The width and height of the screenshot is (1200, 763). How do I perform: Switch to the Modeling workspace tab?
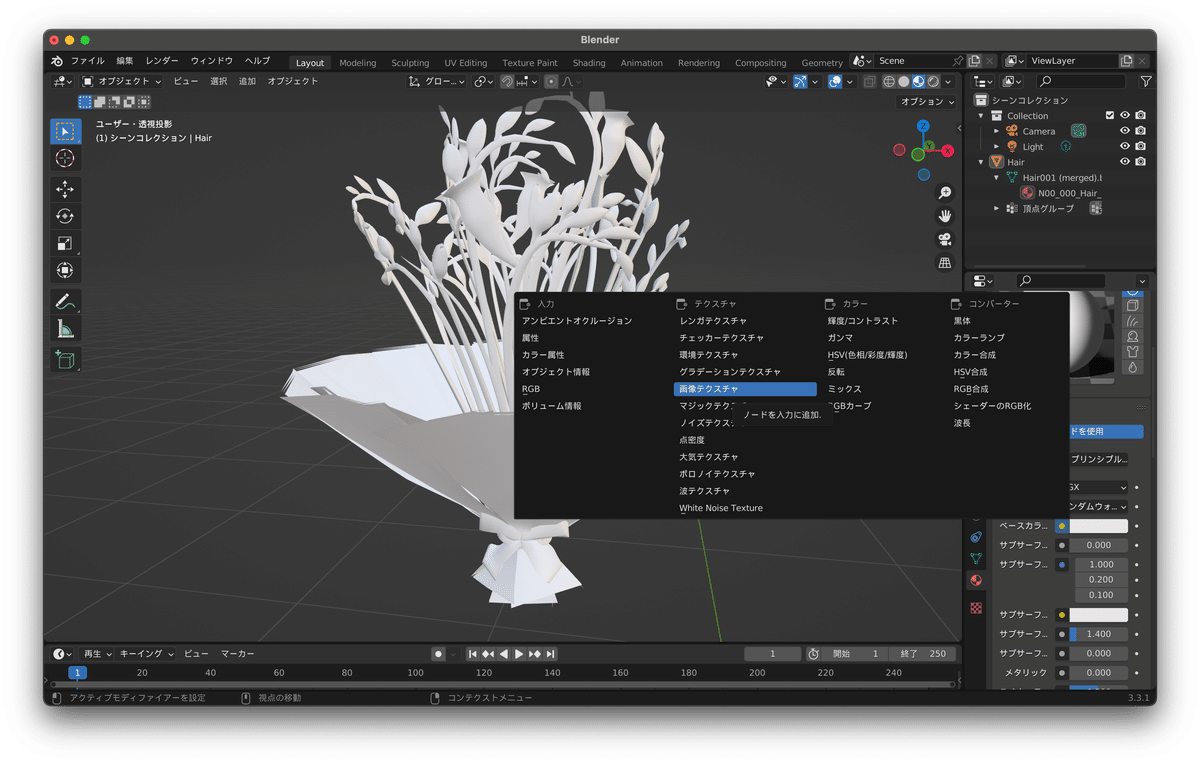(358, 62)
